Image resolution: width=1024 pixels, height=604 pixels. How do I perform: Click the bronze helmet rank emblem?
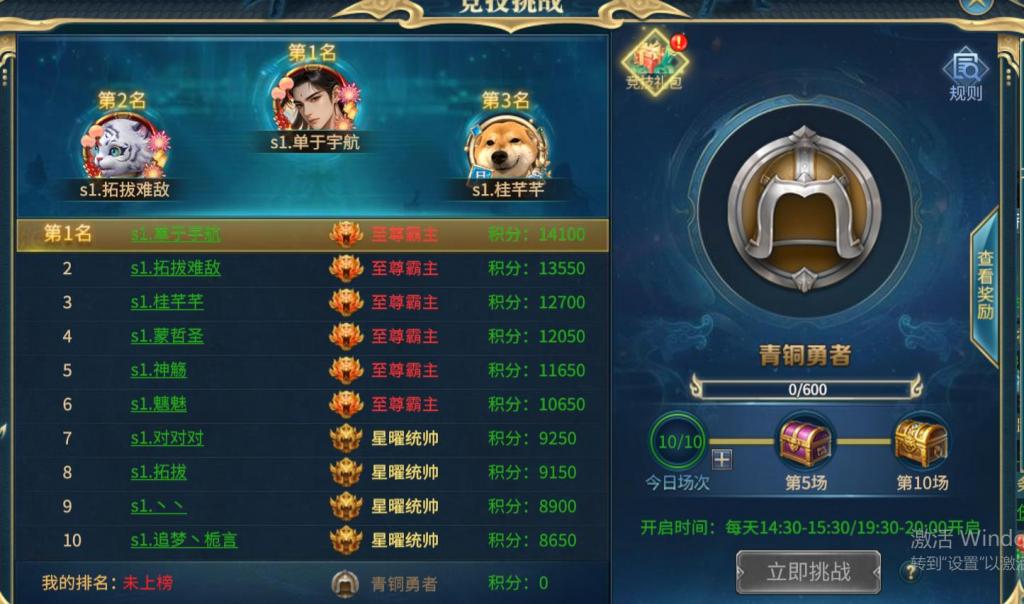click(804, 210)
